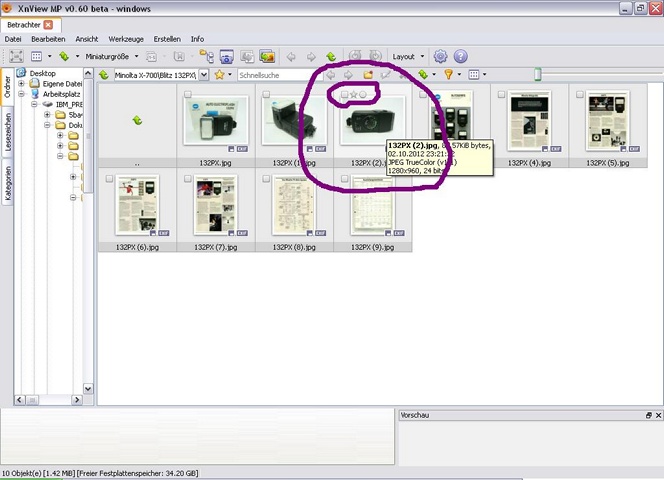The height and width of the screenshot is (480, 664).
Task: Click the camera capture toolbar icon
Action: click(x=226, y=57)
